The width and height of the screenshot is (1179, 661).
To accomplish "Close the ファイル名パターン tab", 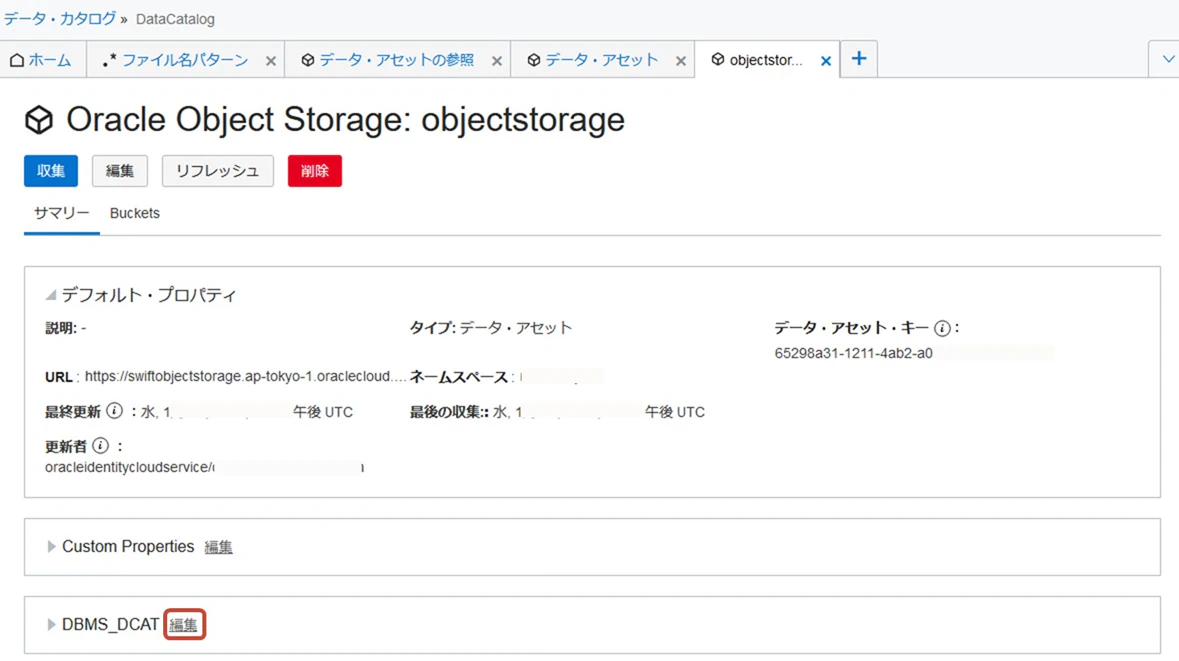I will [271, 61].
